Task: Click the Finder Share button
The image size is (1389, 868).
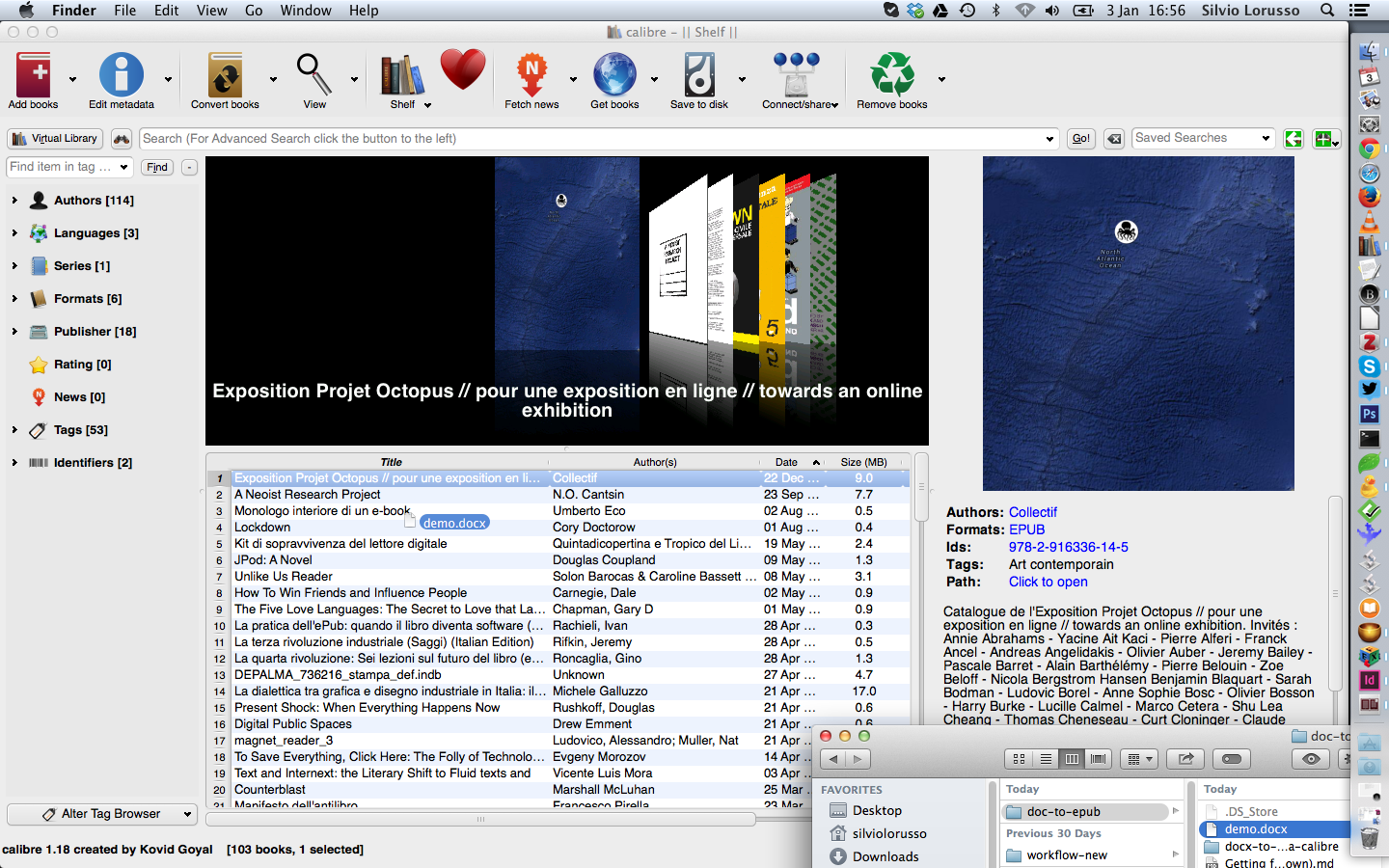Action: 1185,759
